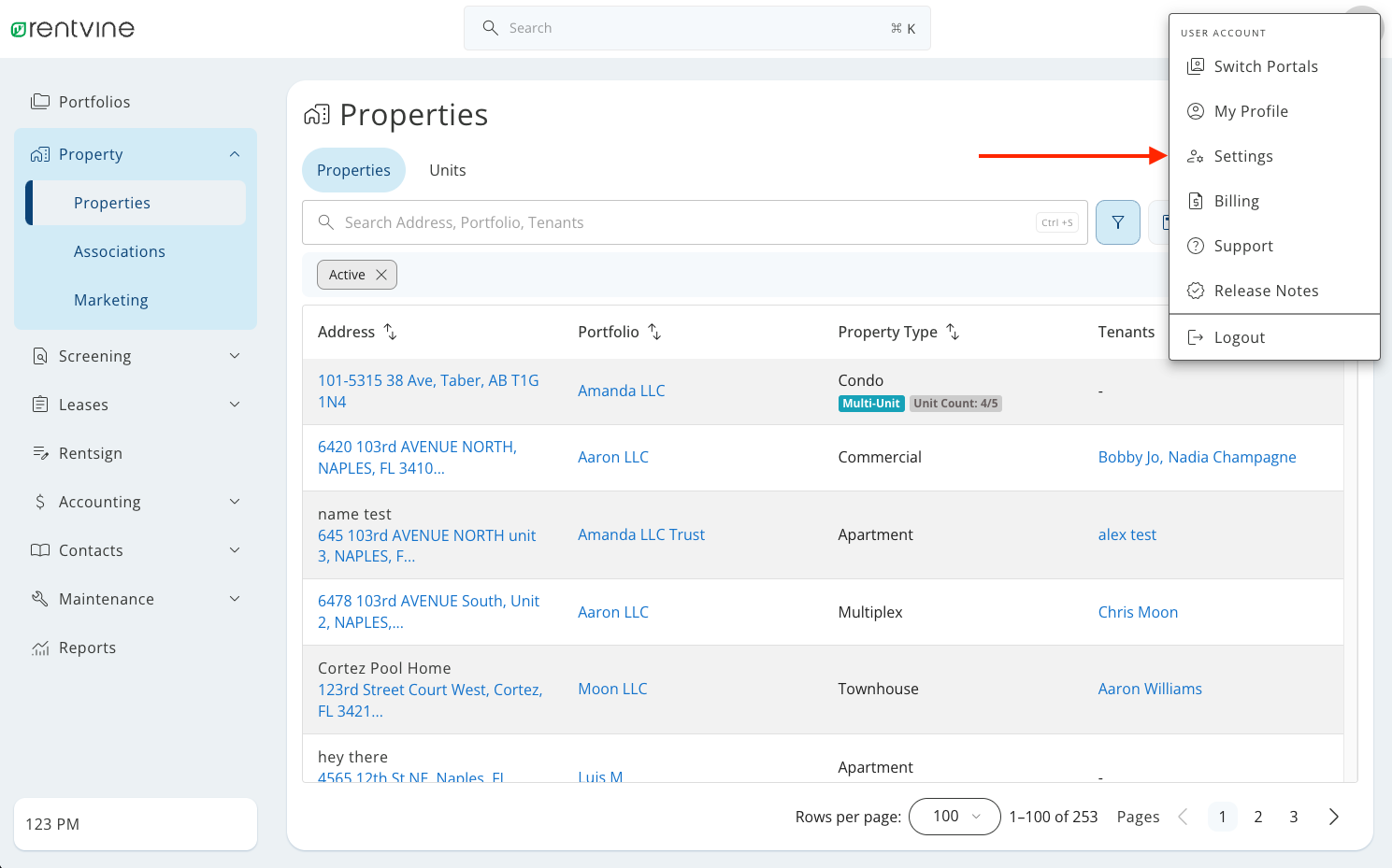Open the Rows per page dropdown
This screenshot has height=868, width=1392.
click(954, 816)
